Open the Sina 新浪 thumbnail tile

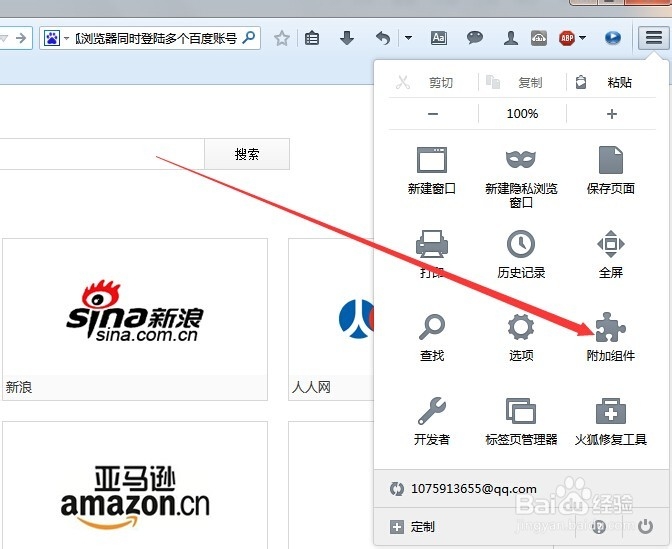pyautogui.click(x=135, y=319)
